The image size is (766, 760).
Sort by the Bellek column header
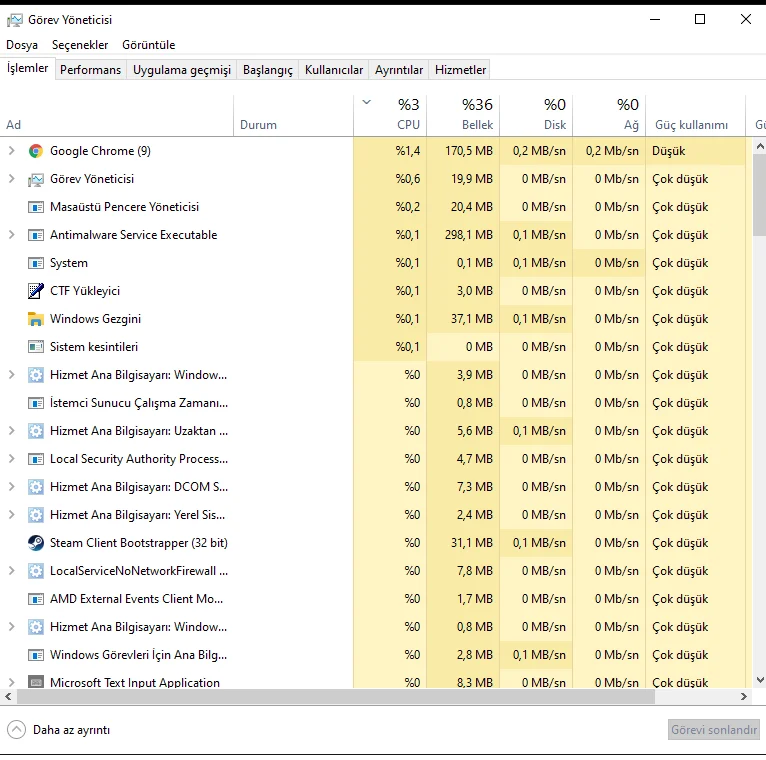463,116
